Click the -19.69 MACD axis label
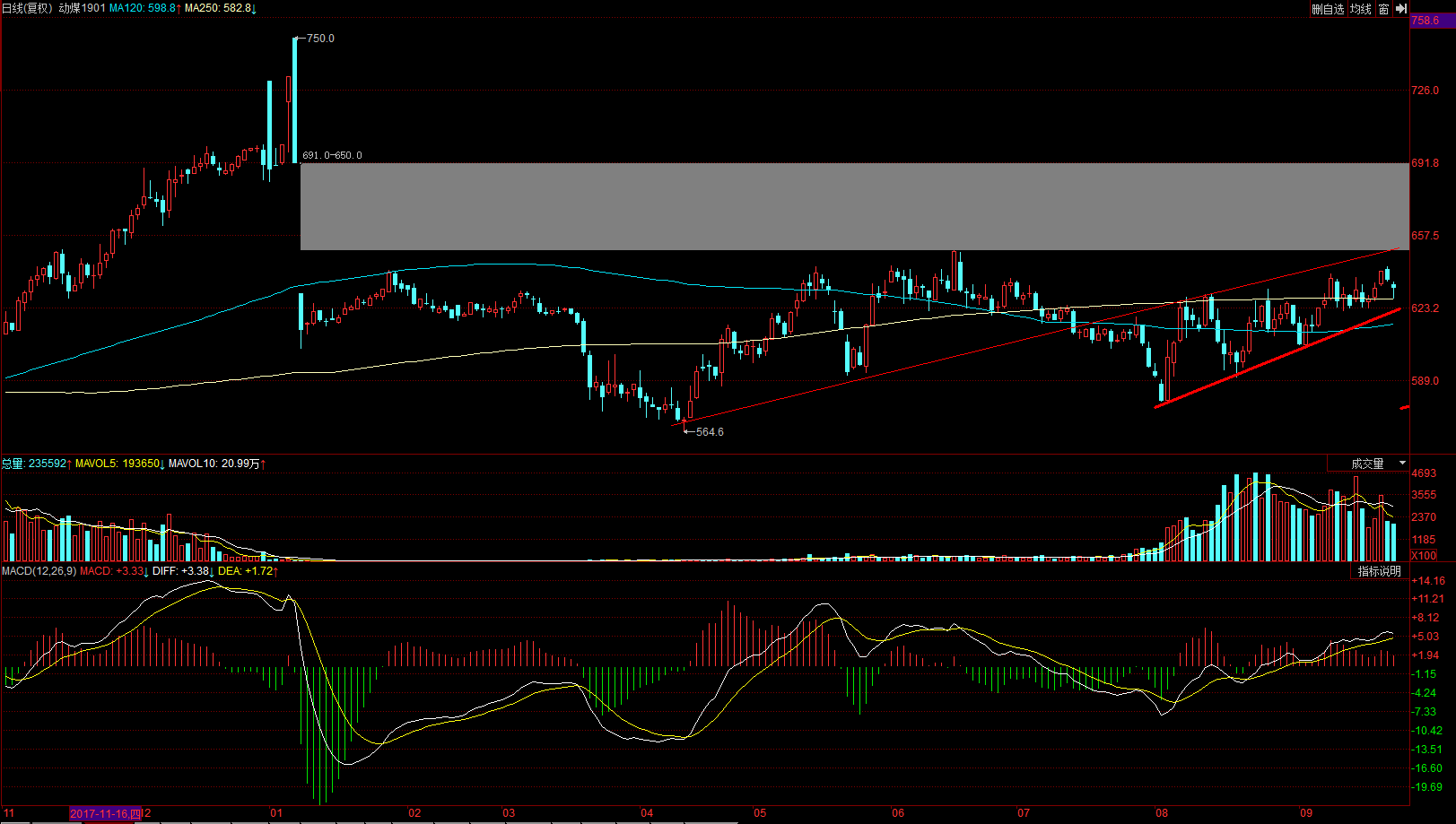1456x824 pixels. [1428, 787]
